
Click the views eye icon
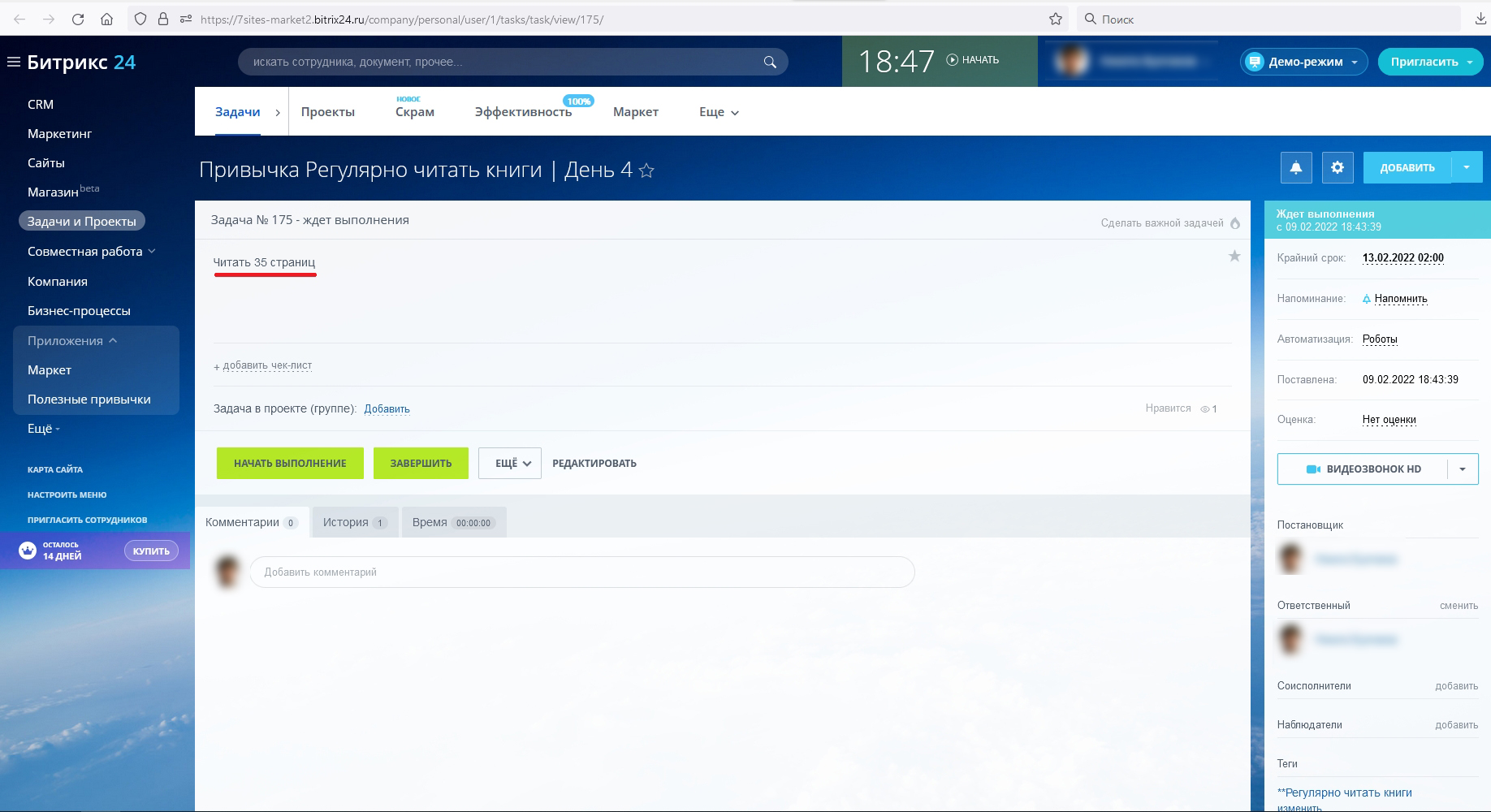[x=1205, y=409]
